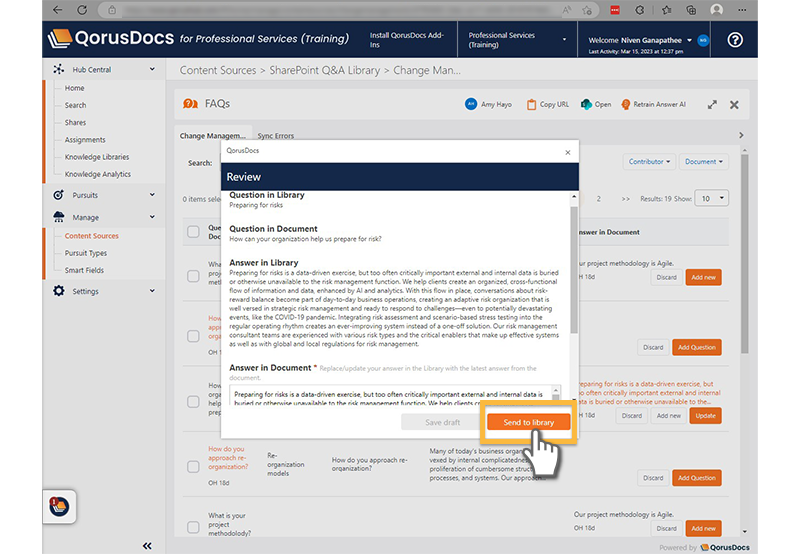The width and height of the screenshot is (800, 554).
Task: Open the help question mark icon
Action: (x=735, y=40)
